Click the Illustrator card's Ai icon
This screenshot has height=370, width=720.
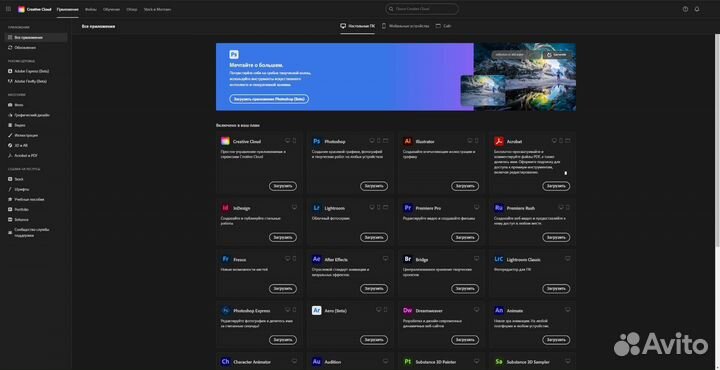point(407,141)
